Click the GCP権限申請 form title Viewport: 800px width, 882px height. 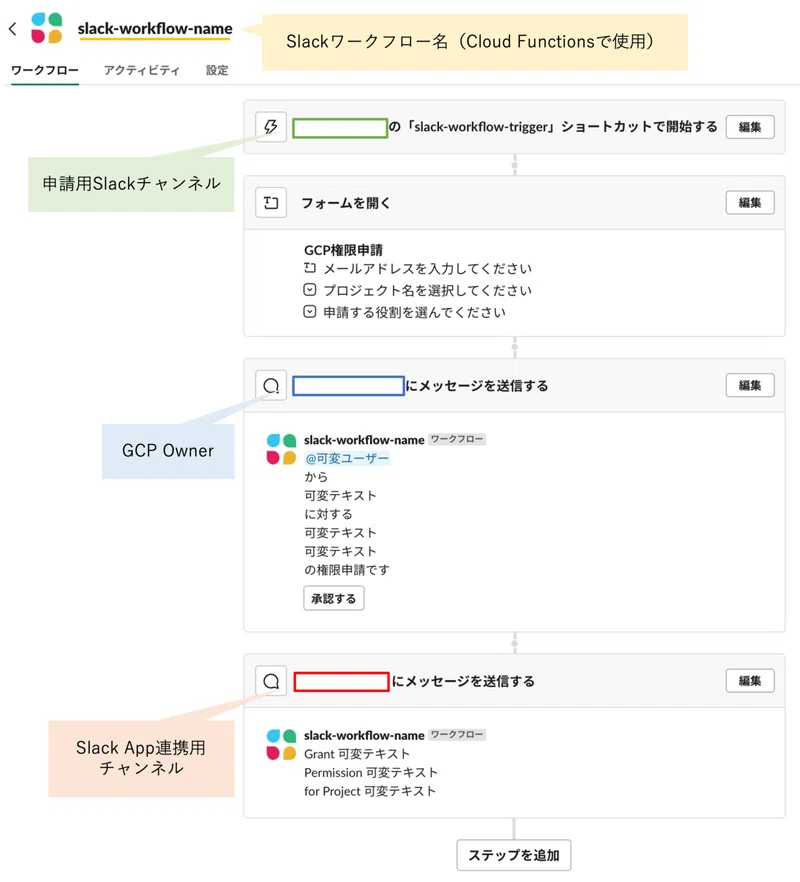click(343, 250)
